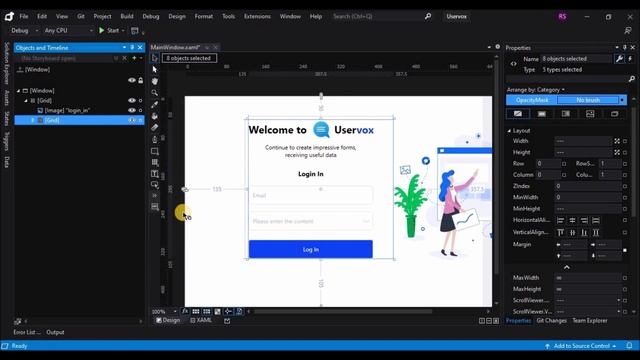The width and height of the screenshot is (640, 360).
Task: Set Width to Auto icon
Action: pyautogui.click(x=617, y=141)
